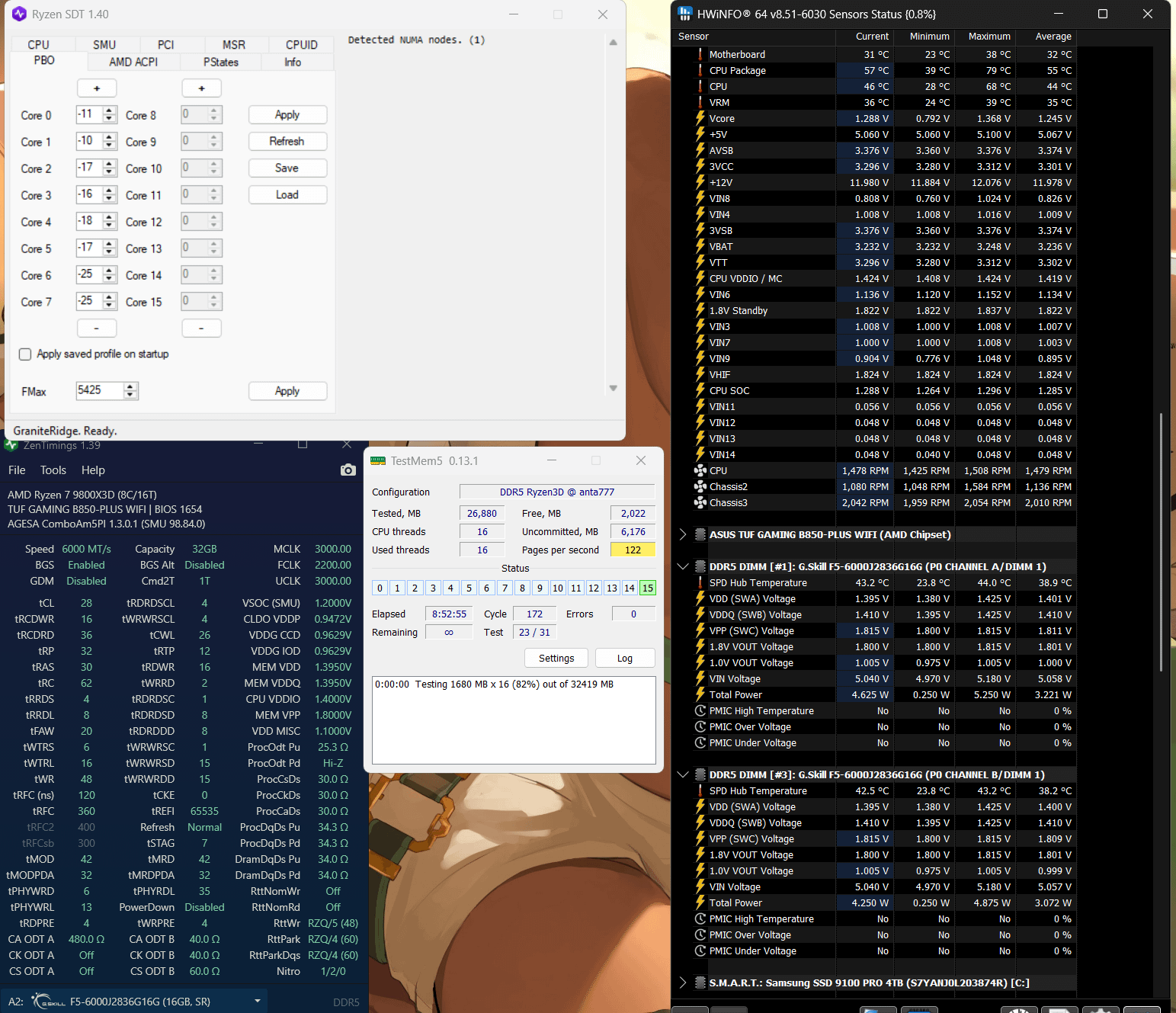The height and width of the screenshot is (1013, 1176).
Task: Click the Ryzen SDT log scroll-down arrow
Action: pos(614,389)
